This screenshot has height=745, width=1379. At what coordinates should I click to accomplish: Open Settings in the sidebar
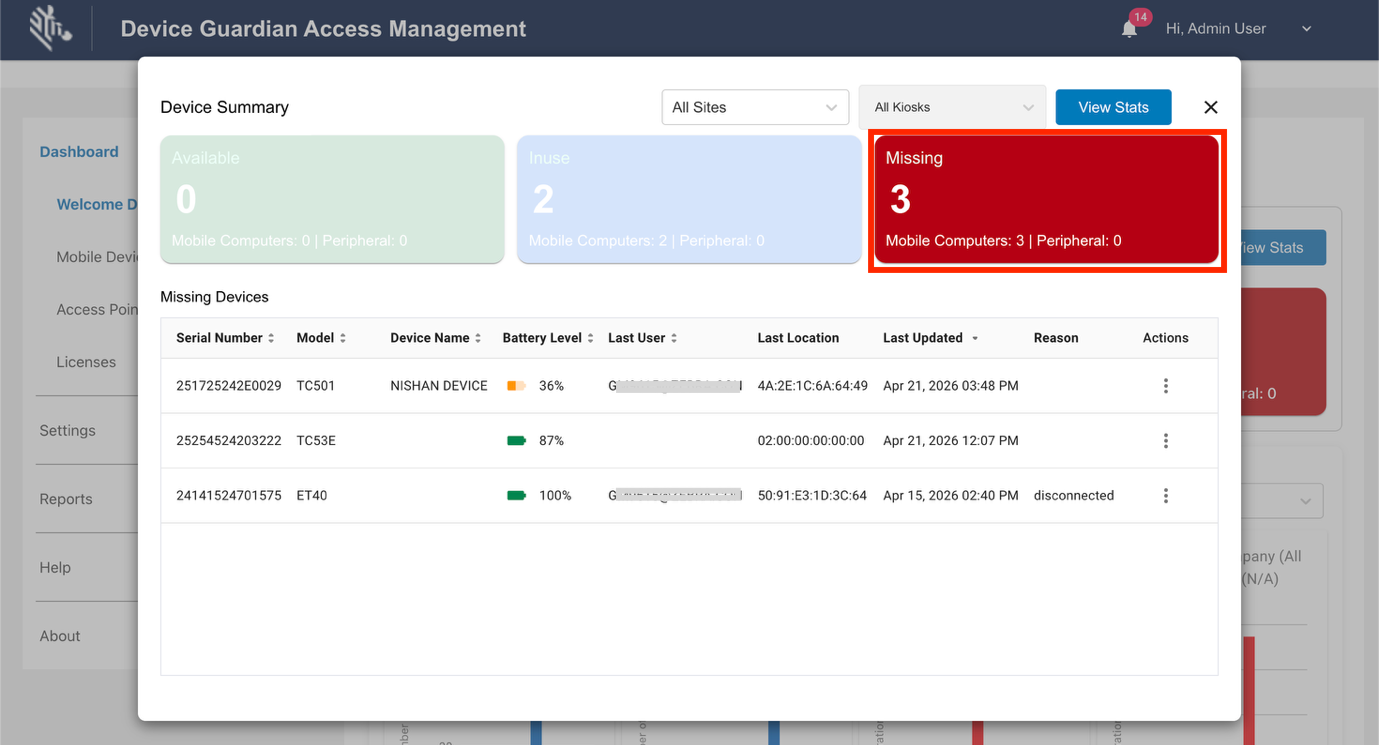pyautogui.click(x=68, y=430)
